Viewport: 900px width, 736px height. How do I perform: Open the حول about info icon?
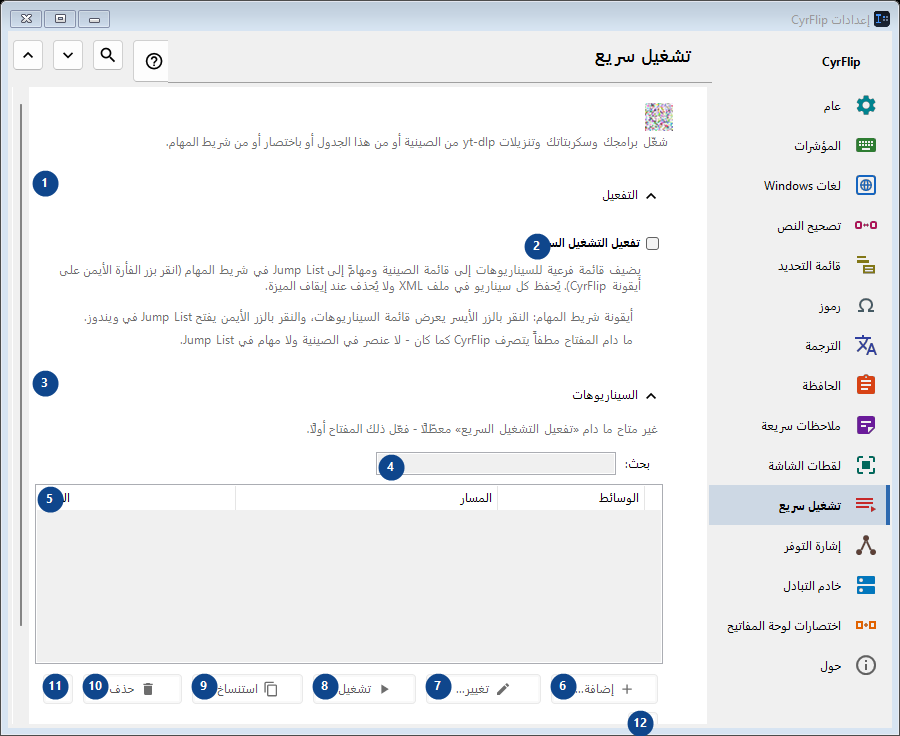[x=866, y=665]
